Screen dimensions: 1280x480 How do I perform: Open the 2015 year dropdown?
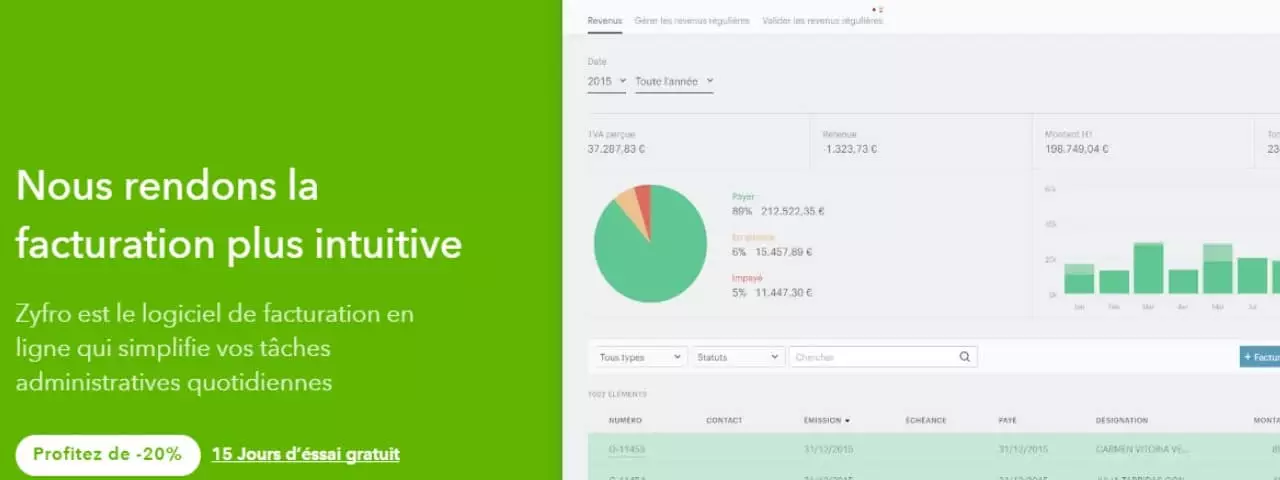(x=607, y=81)
